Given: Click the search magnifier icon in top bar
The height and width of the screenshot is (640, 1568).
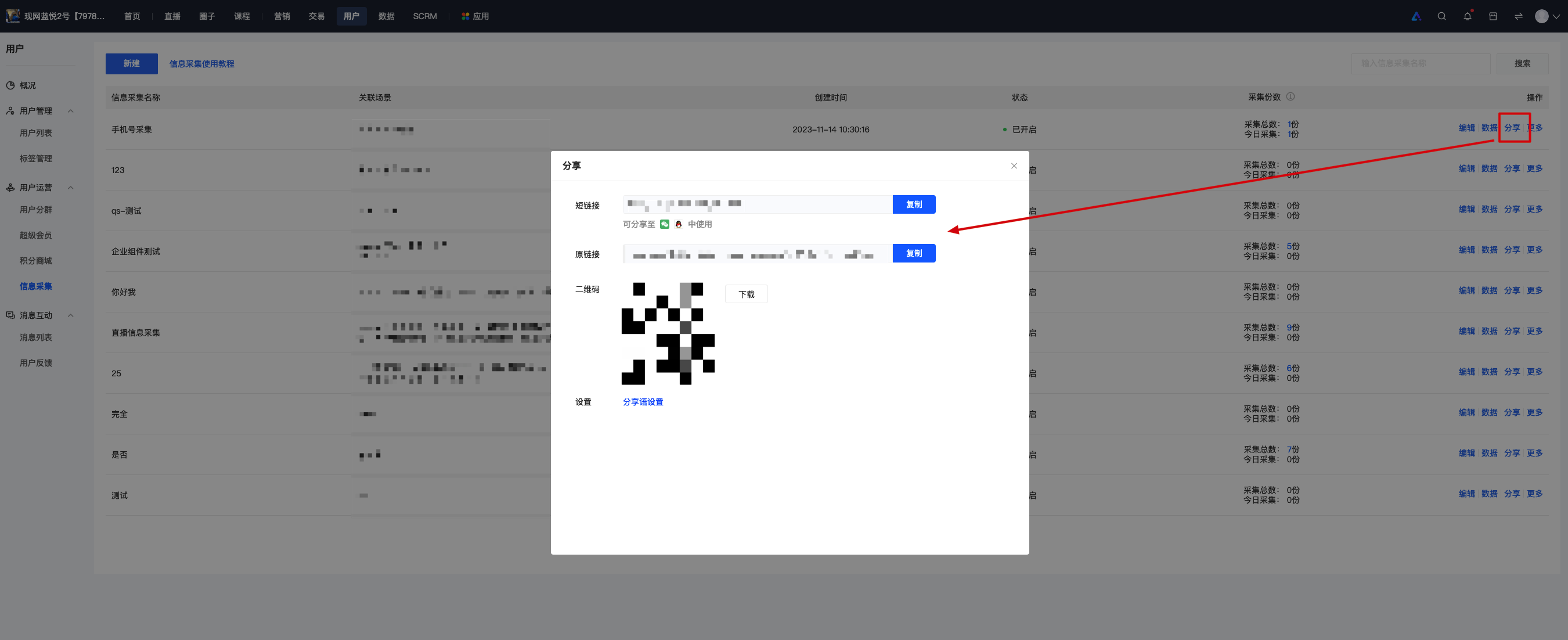Looking at the screenshot, I should point(1441,16).
